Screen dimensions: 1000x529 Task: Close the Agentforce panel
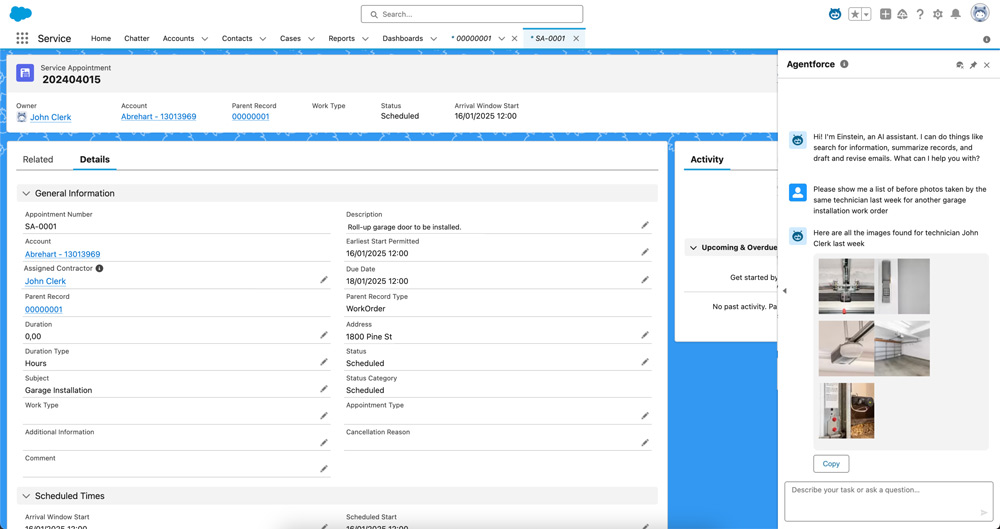pyautogui.click(x=987, y=65)
